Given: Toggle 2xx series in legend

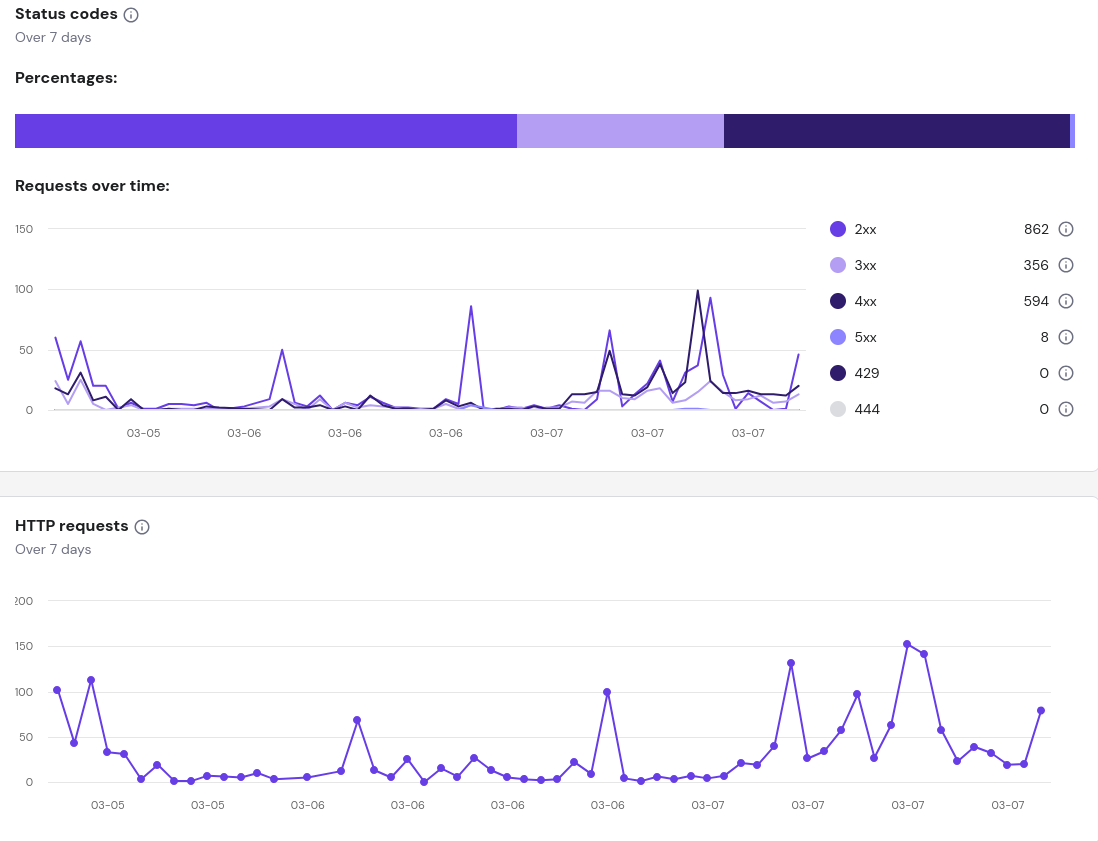Looking at the screenshot, I should point(838,229).
